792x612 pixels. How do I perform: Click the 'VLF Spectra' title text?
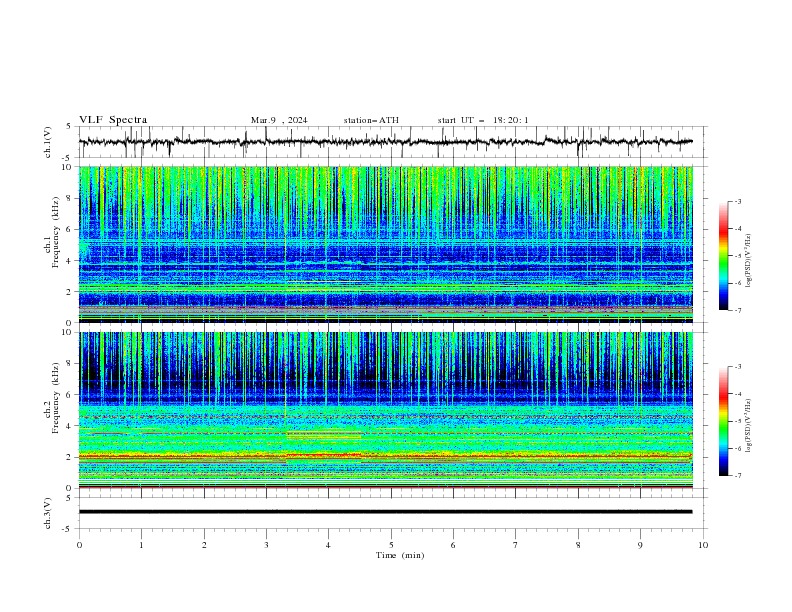tap(113, 120)
